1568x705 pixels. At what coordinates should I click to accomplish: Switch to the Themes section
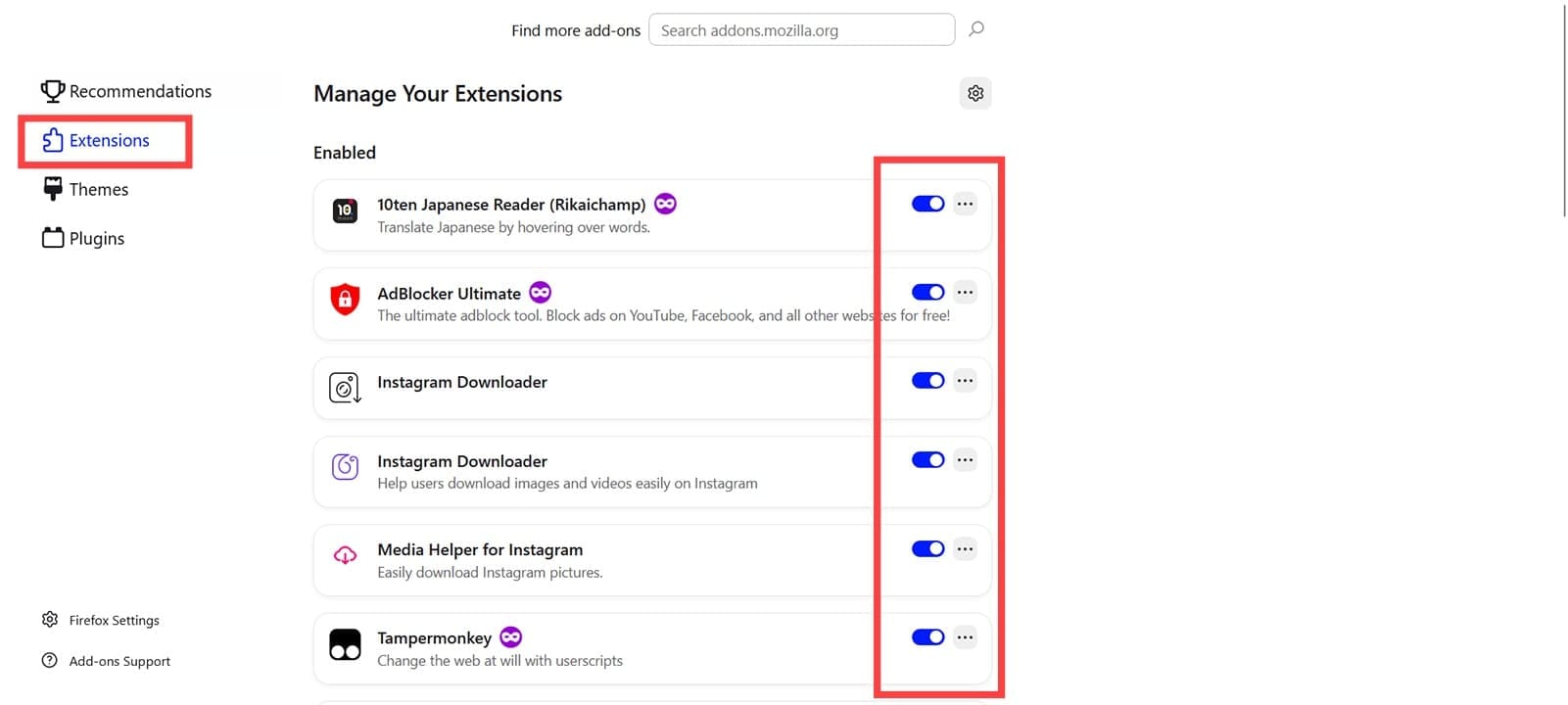point(86,189)
